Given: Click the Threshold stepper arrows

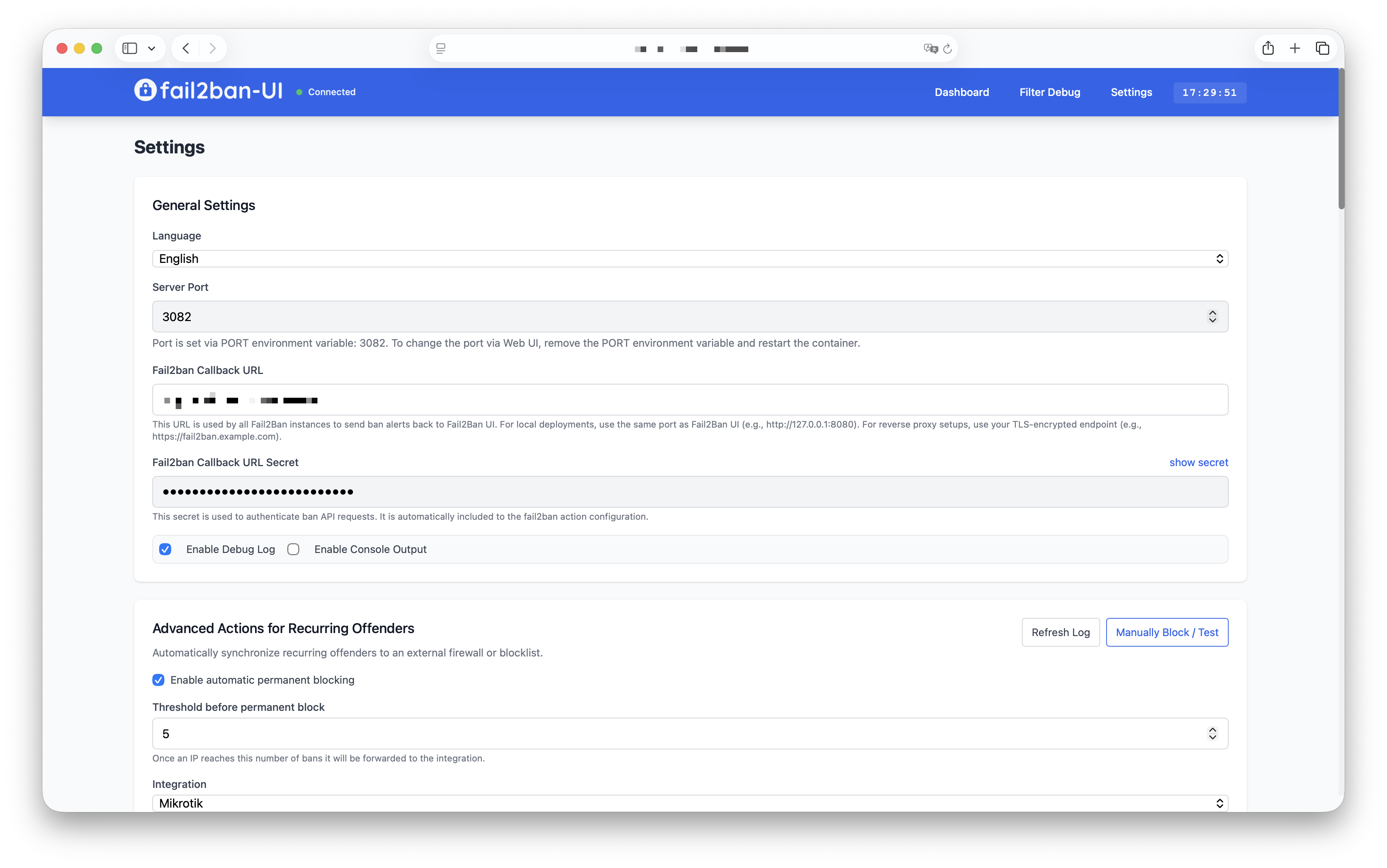Looking at the screenshot, I should [x=1212, y=734].
